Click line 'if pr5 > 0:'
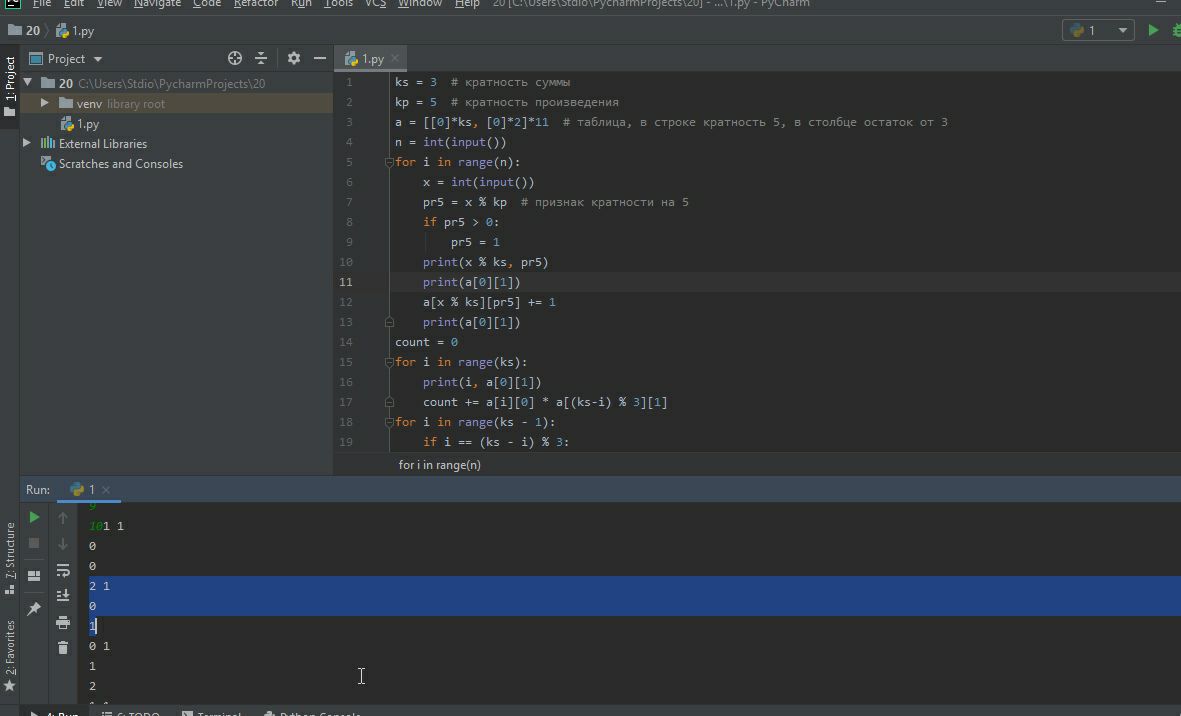The image size is (1181, 716). (x=461, y=222)
